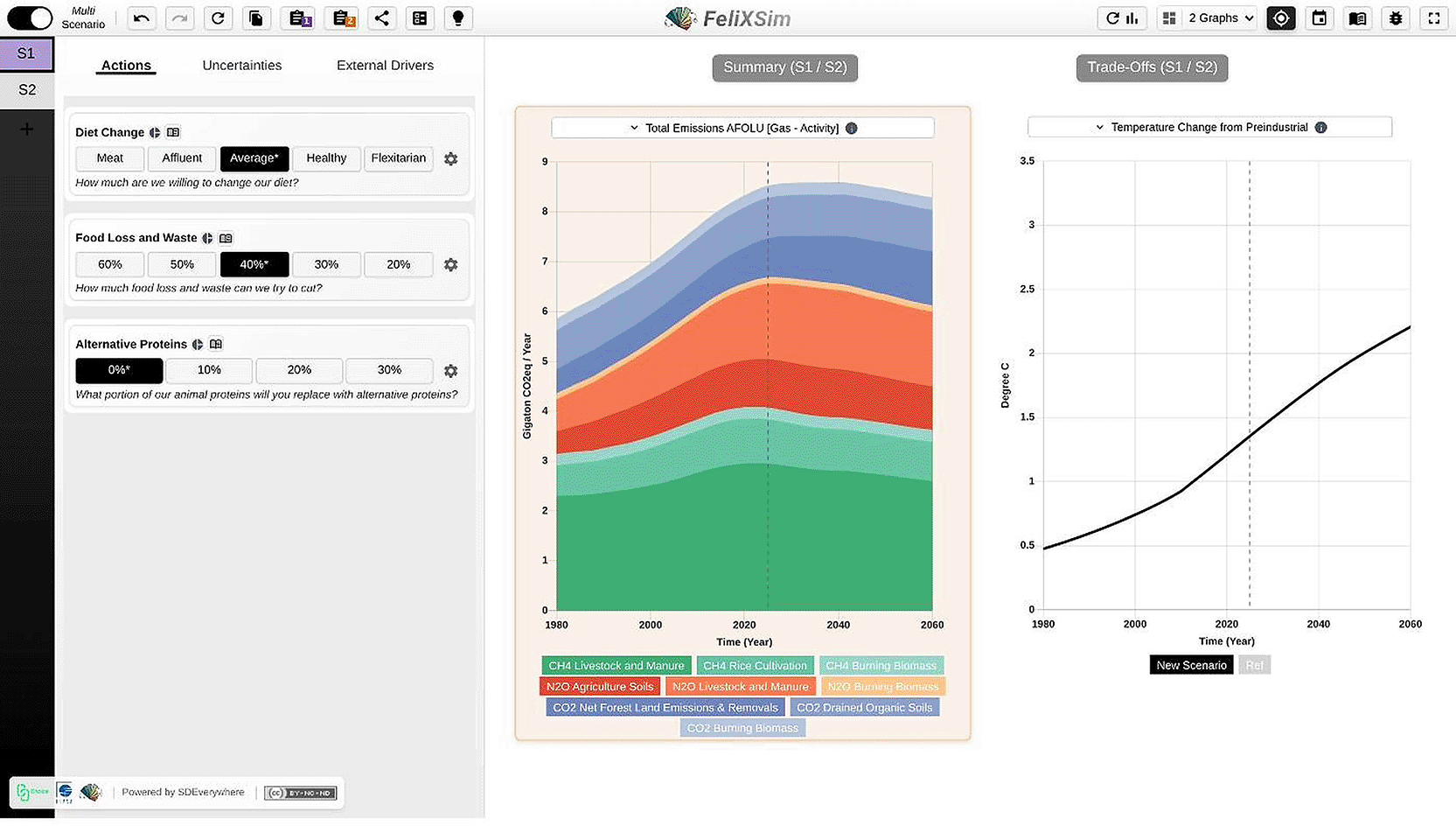The image size is (1456, 826).
Task: Select the Meat diet option
Action: [x=110, y=158]
